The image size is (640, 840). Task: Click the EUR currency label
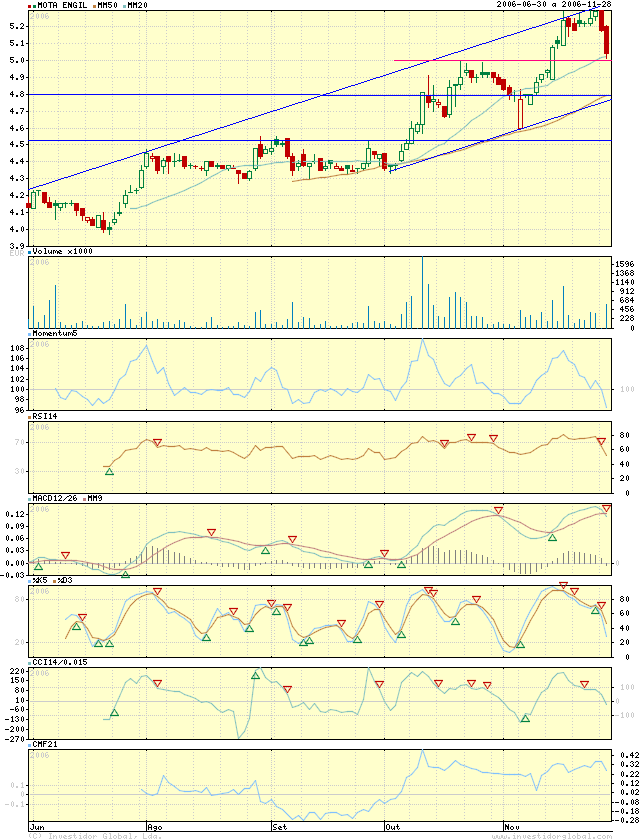pyautogui.click(x=17, y=253)
